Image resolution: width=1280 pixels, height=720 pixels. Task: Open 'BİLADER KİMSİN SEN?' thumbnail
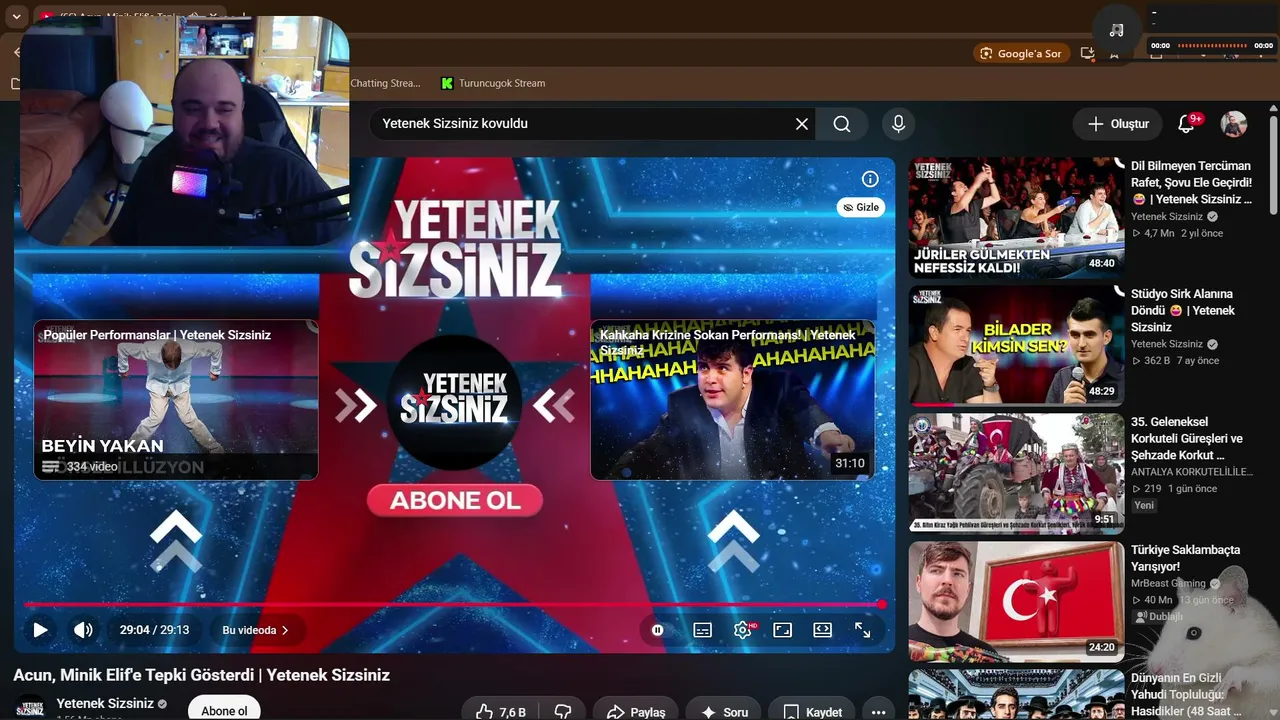1016,345
